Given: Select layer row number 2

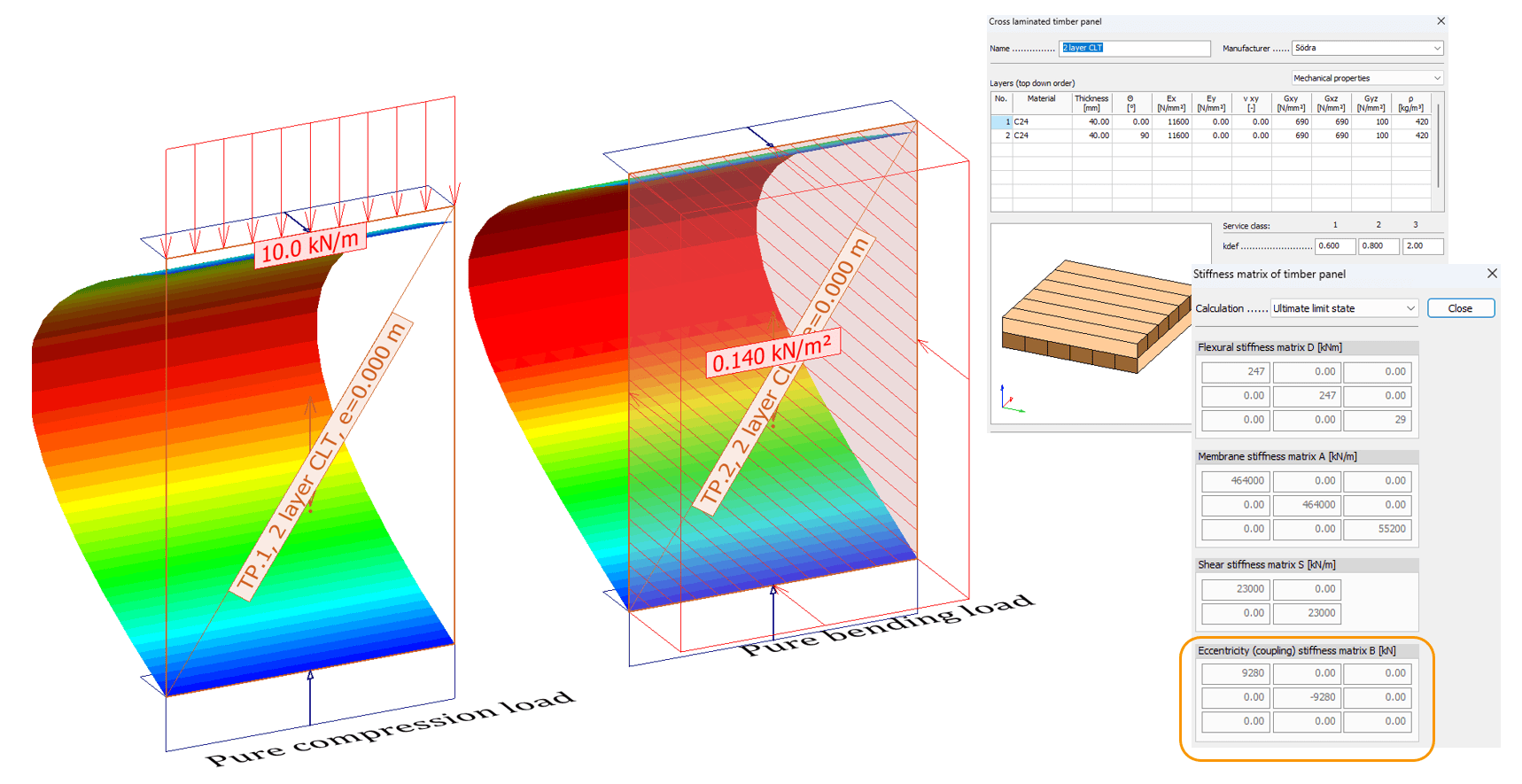Looking at the screenshot, I should (1001, 136).
